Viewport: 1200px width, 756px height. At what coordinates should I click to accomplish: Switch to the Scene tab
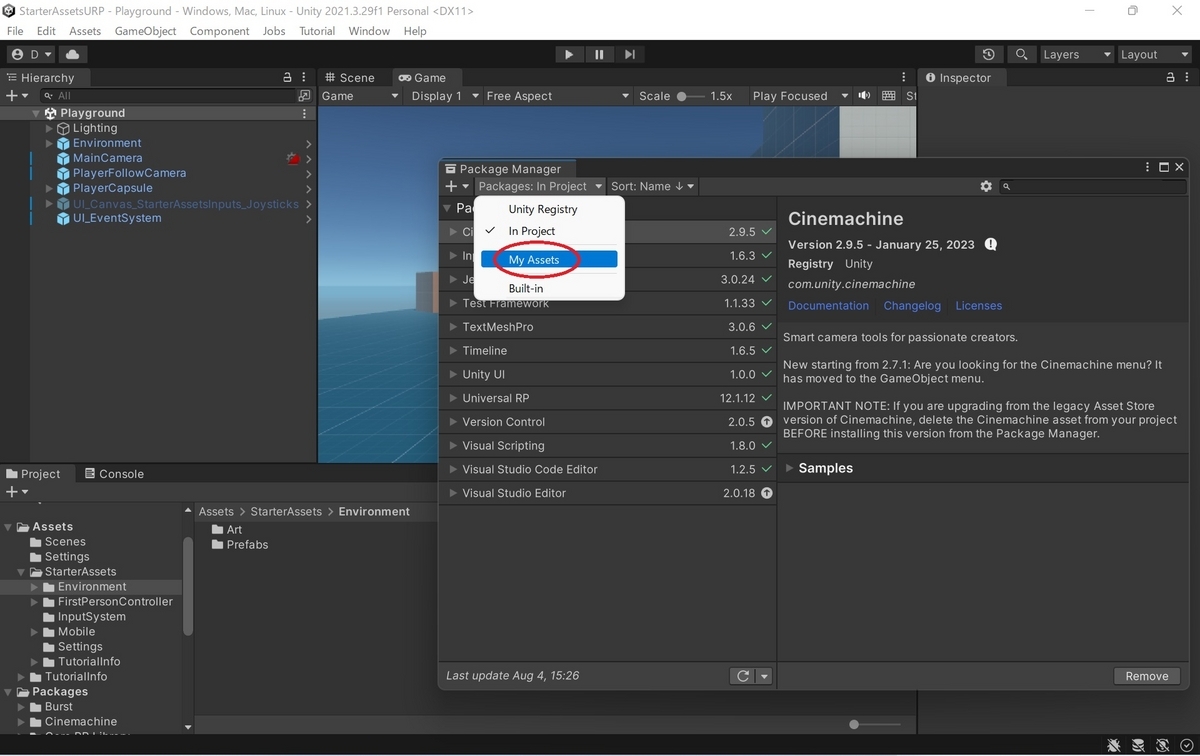pos(350,77)
